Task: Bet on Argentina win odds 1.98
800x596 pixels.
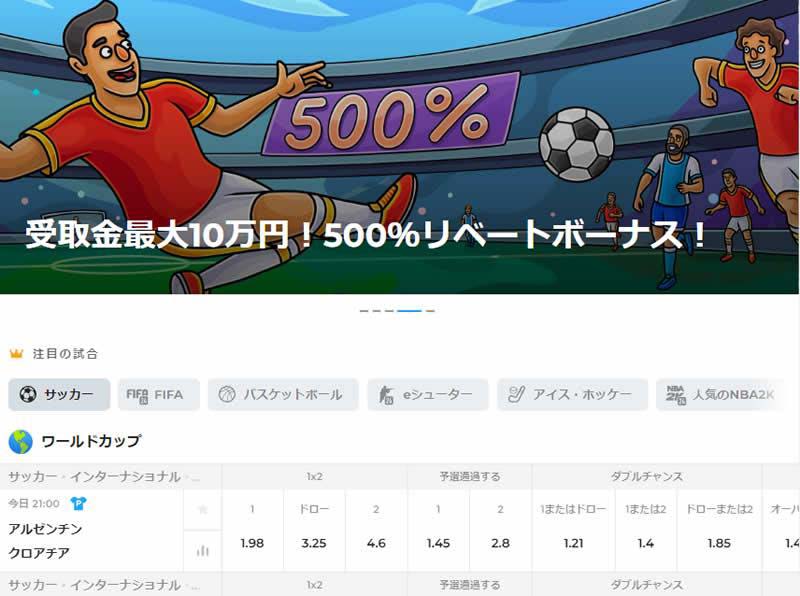Action: 252,543
